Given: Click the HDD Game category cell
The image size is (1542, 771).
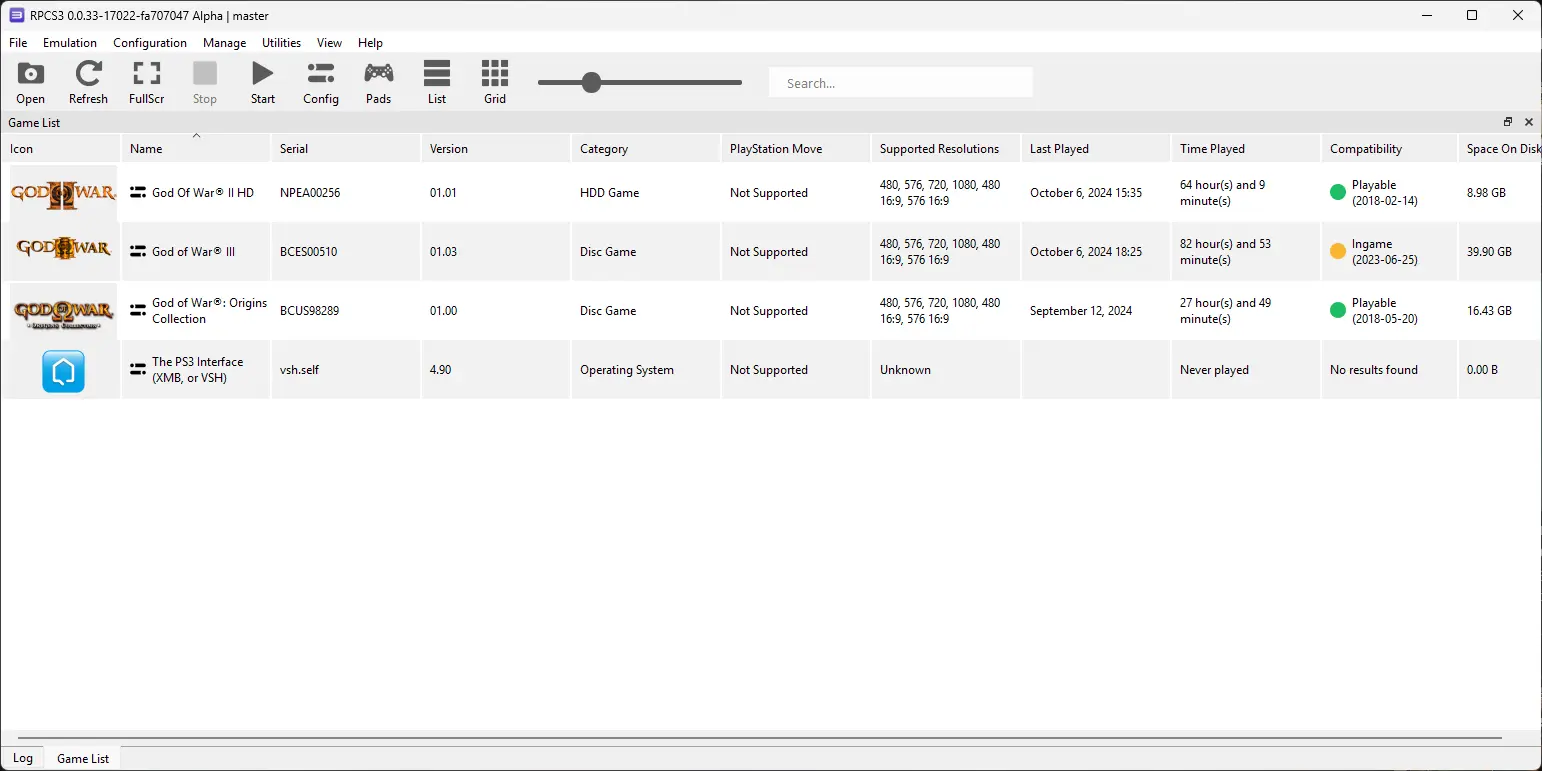Looking at the screenshot, I should click(x=646, y=193).
